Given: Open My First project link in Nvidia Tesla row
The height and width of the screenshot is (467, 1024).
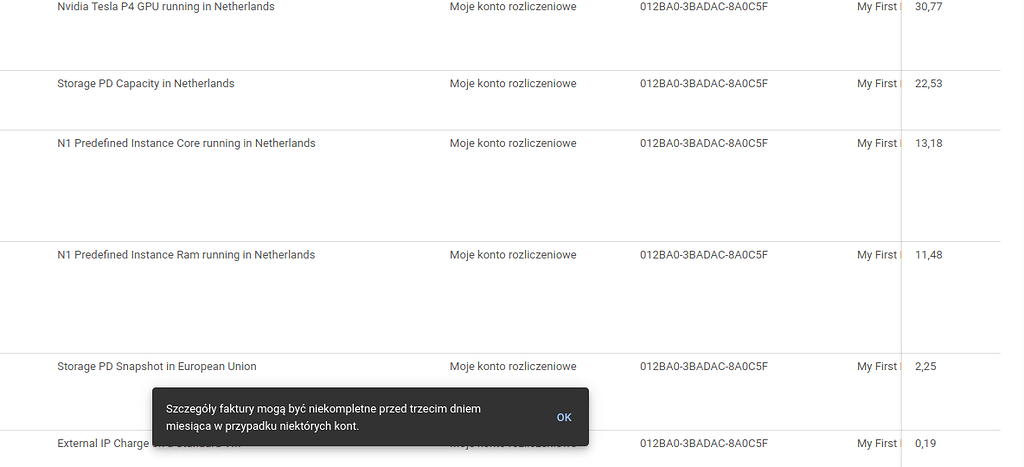Looking at the screenshot, I should click(x=877, y=7).
